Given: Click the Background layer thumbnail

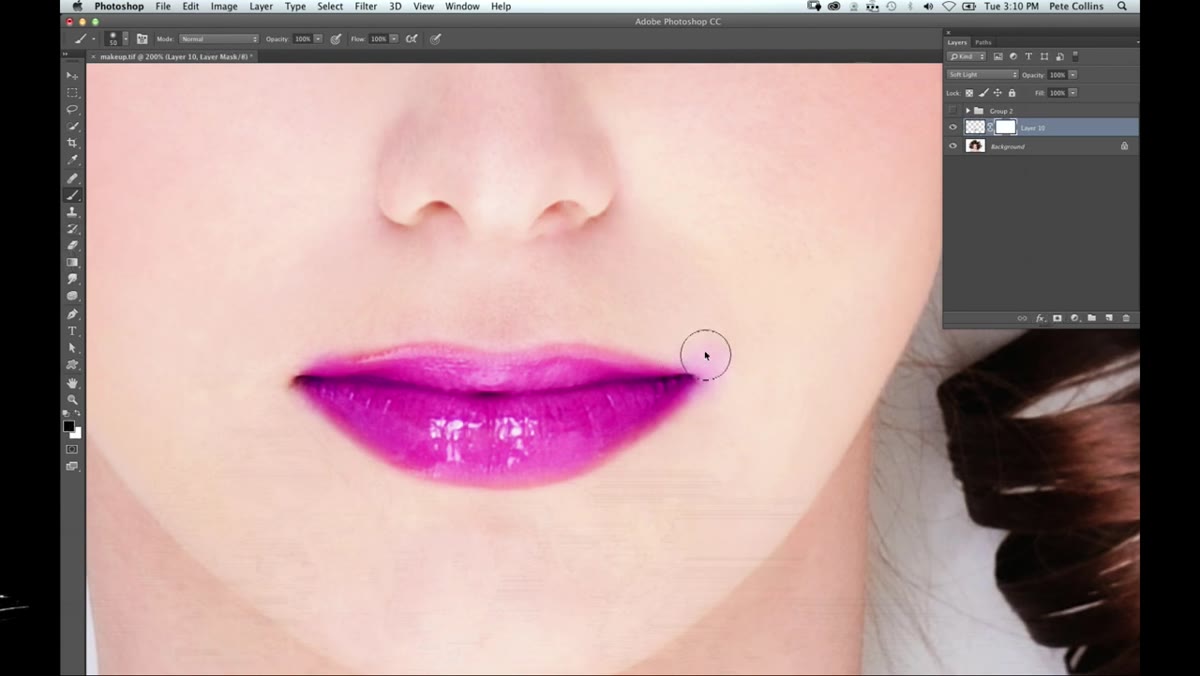Looking at the screenshot, I should tap(975, 146).
